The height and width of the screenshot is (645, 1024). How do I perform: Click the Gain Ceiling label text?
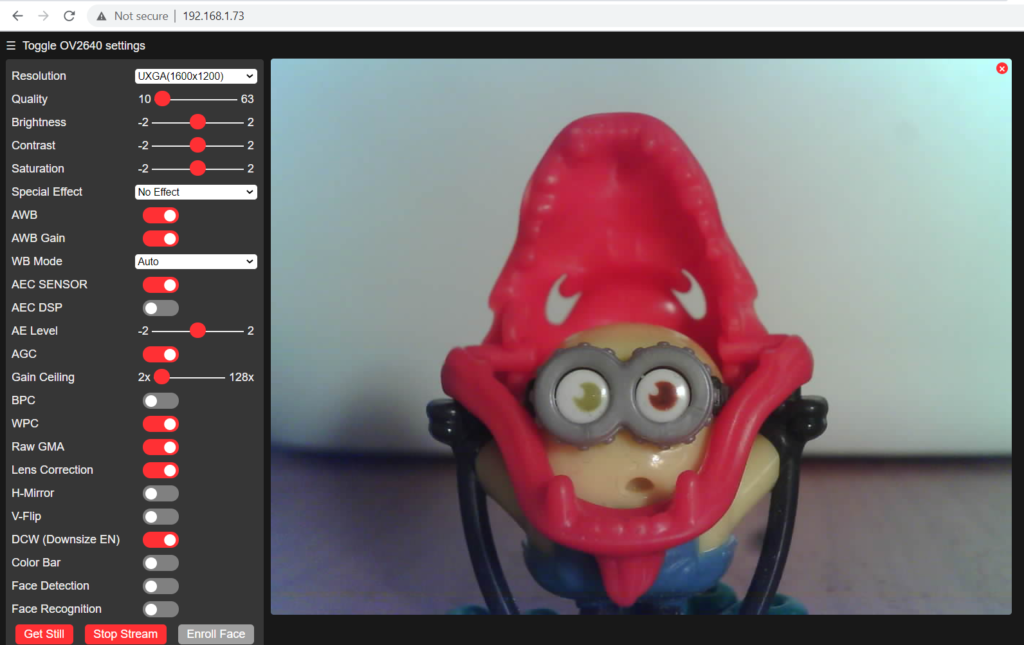tap(43, 377)
